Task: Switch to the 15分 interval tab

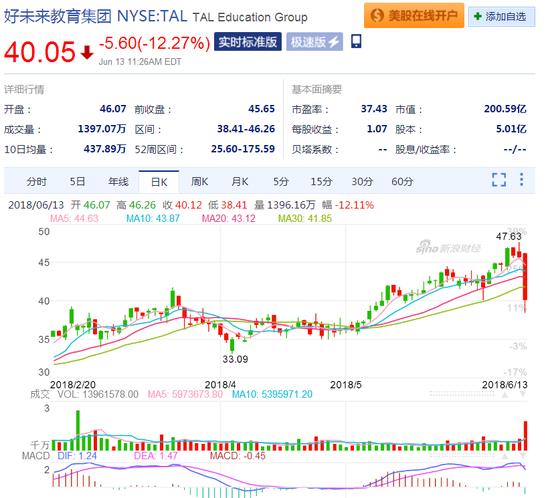Action: point(321,182)
